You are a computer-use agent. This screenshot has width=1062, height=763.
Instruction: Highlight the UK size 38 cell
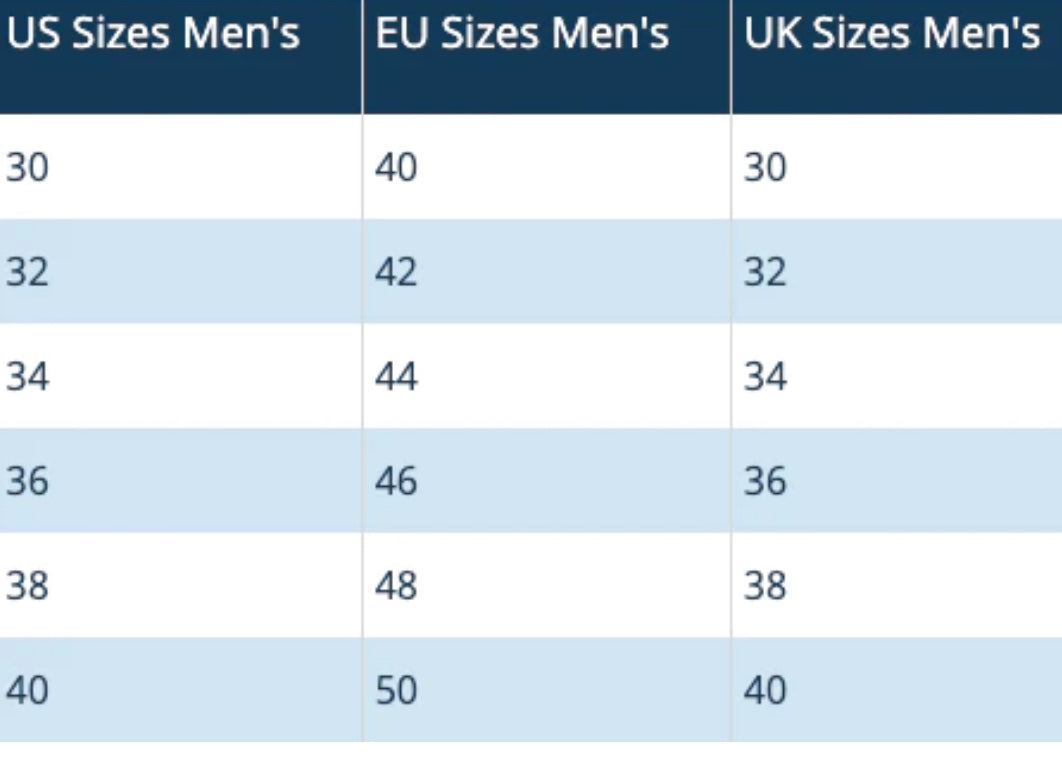point(765,586)
